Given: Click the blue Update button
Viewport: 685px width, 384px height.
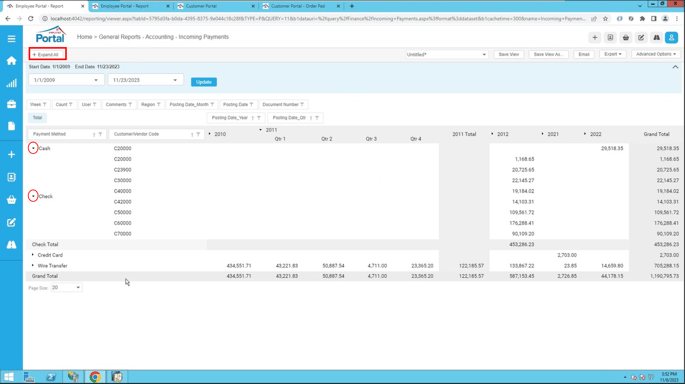Looking at the screenshot, I should pyautogui.click(x=204, y=82).
